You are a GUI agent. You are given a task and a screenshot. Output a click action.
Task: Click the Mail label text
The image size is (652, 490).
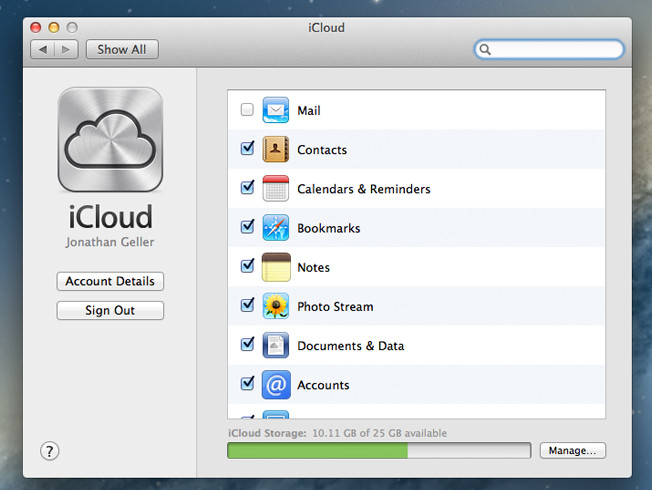(x=309, y=111)
